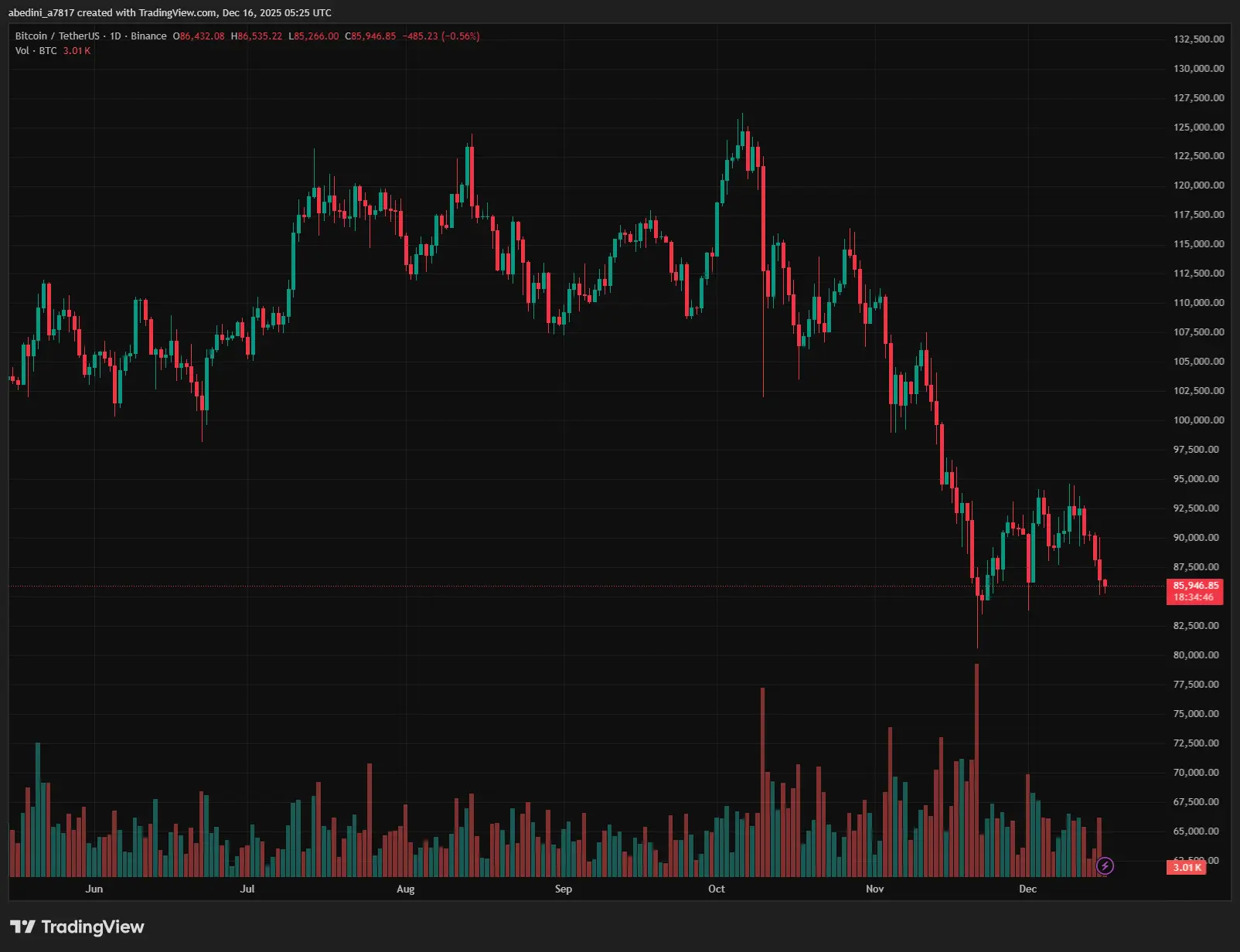The width and height of the screenshot is (1240, 952).
Task: Click the high price value H86,535.22
Action: pos(257,36)
